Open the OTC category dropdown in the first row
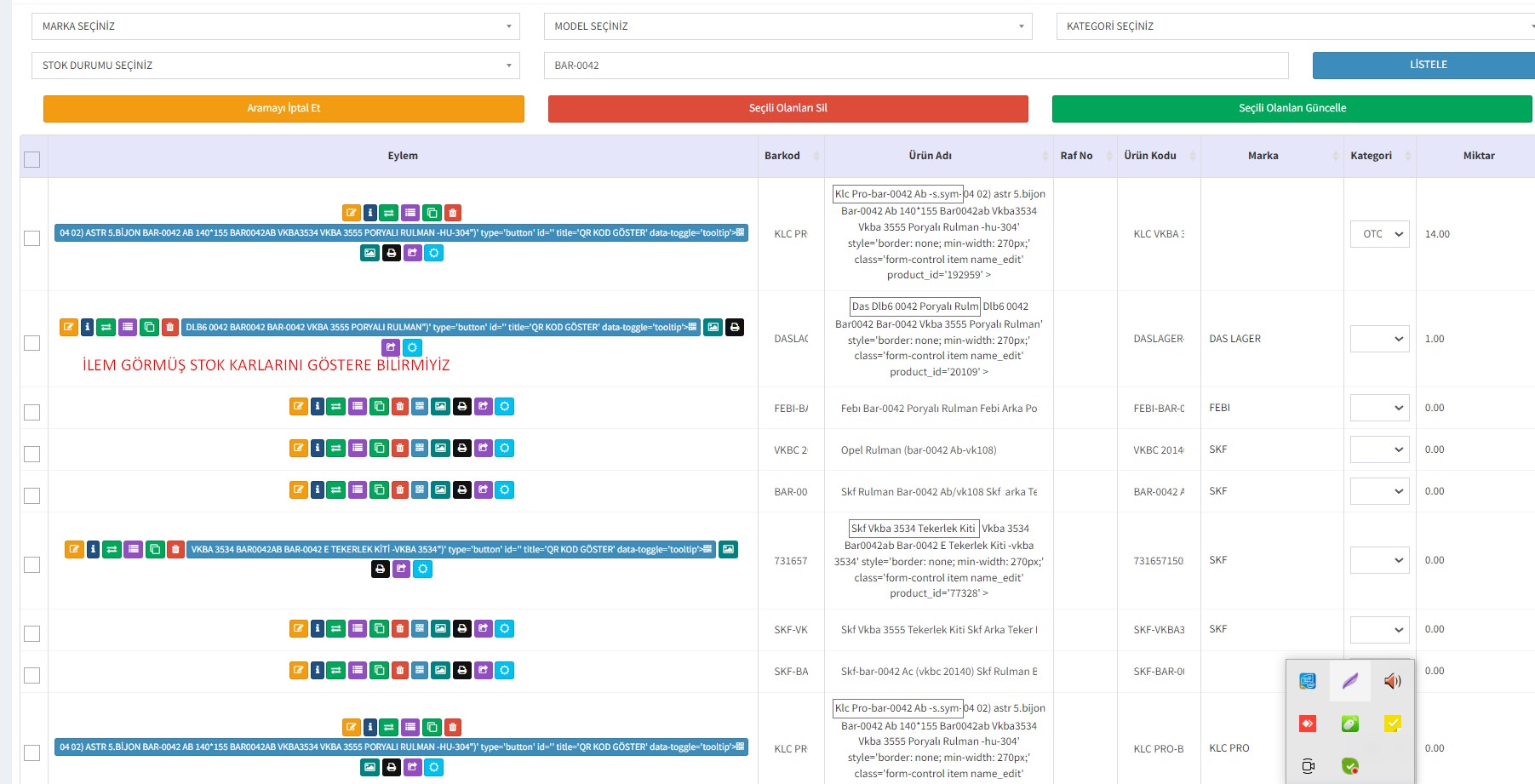This screenshot has height=784, width=1535. (x=1379, y=234)
